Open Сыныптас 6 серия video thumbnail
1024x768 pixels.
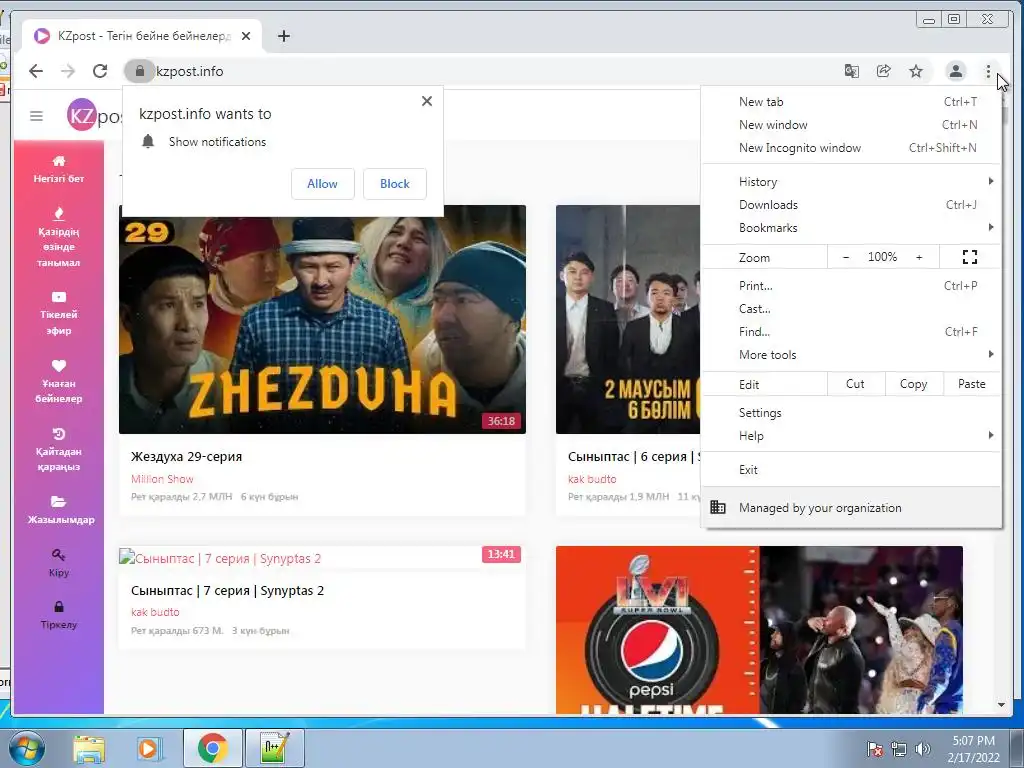pos(628,319)
